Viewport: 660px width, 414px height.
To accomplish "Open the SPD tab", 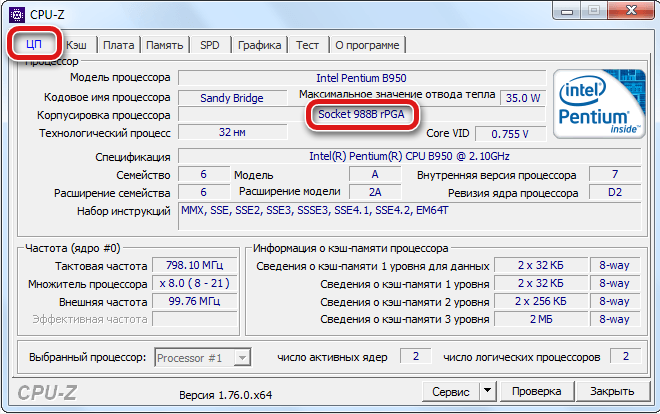I will coord(210,45).
